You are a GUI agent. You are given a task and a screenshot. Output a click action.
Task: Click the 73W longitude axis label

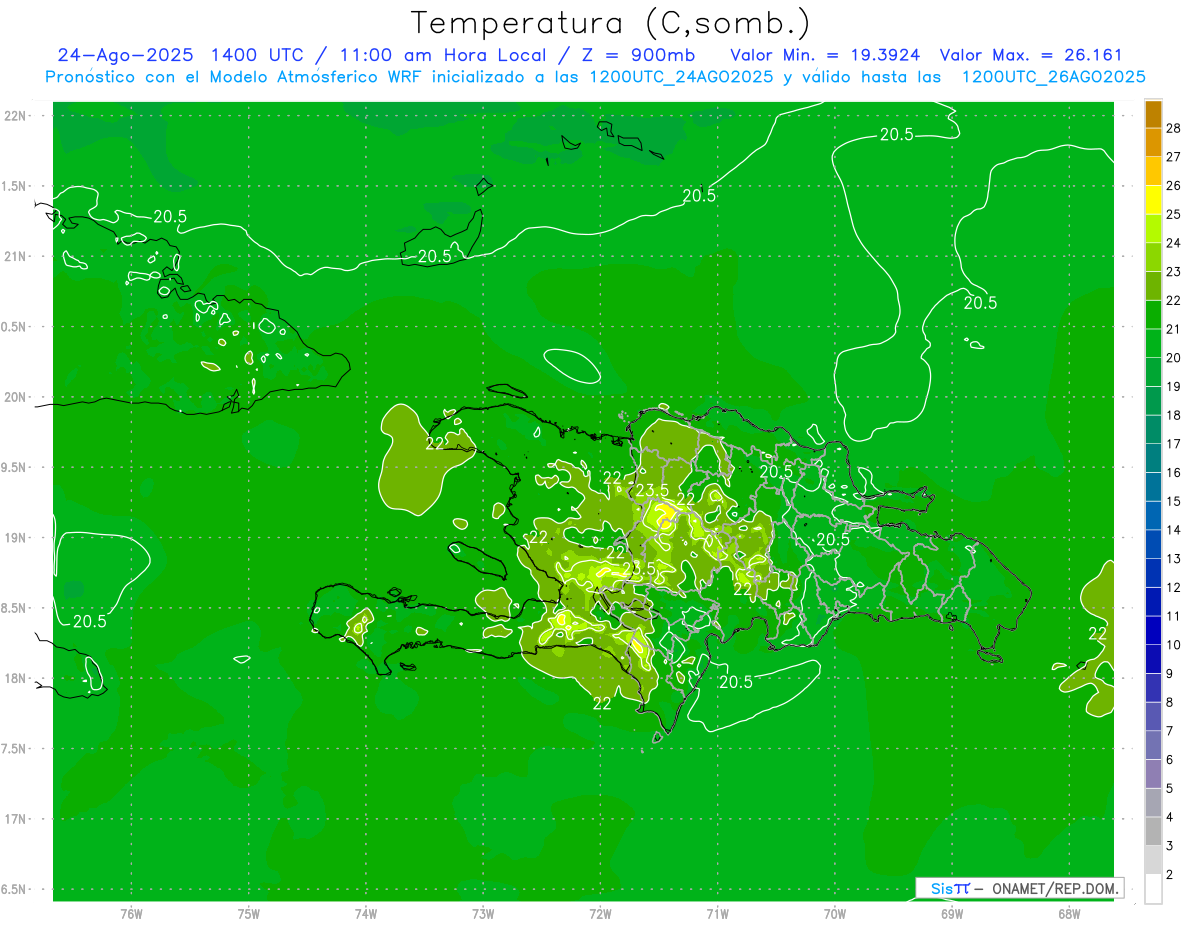(483, 913)
